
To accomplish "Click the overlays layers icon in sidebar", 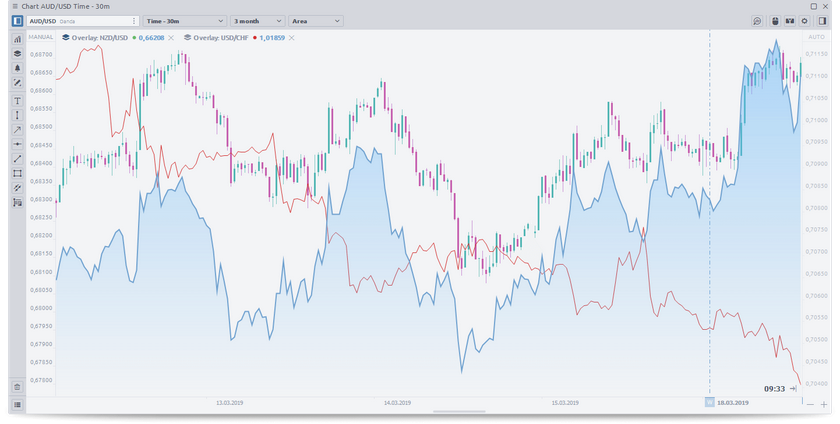I will (17, 54).
